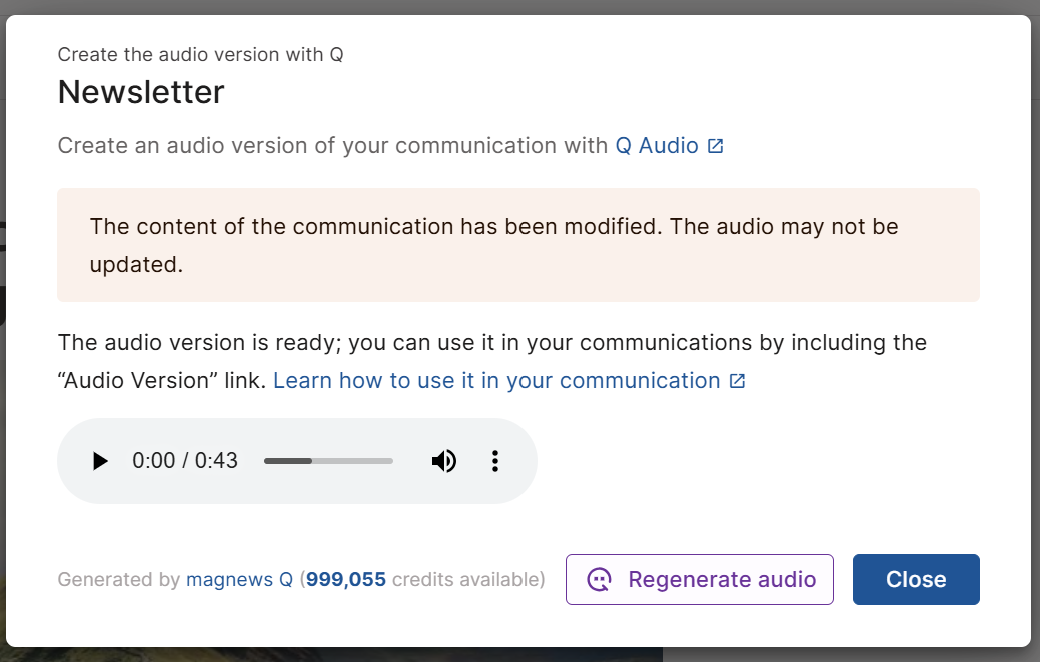Click the audio progress slider
The width and height of the screenshot is (1040, 662).
(x=328, y=461)
